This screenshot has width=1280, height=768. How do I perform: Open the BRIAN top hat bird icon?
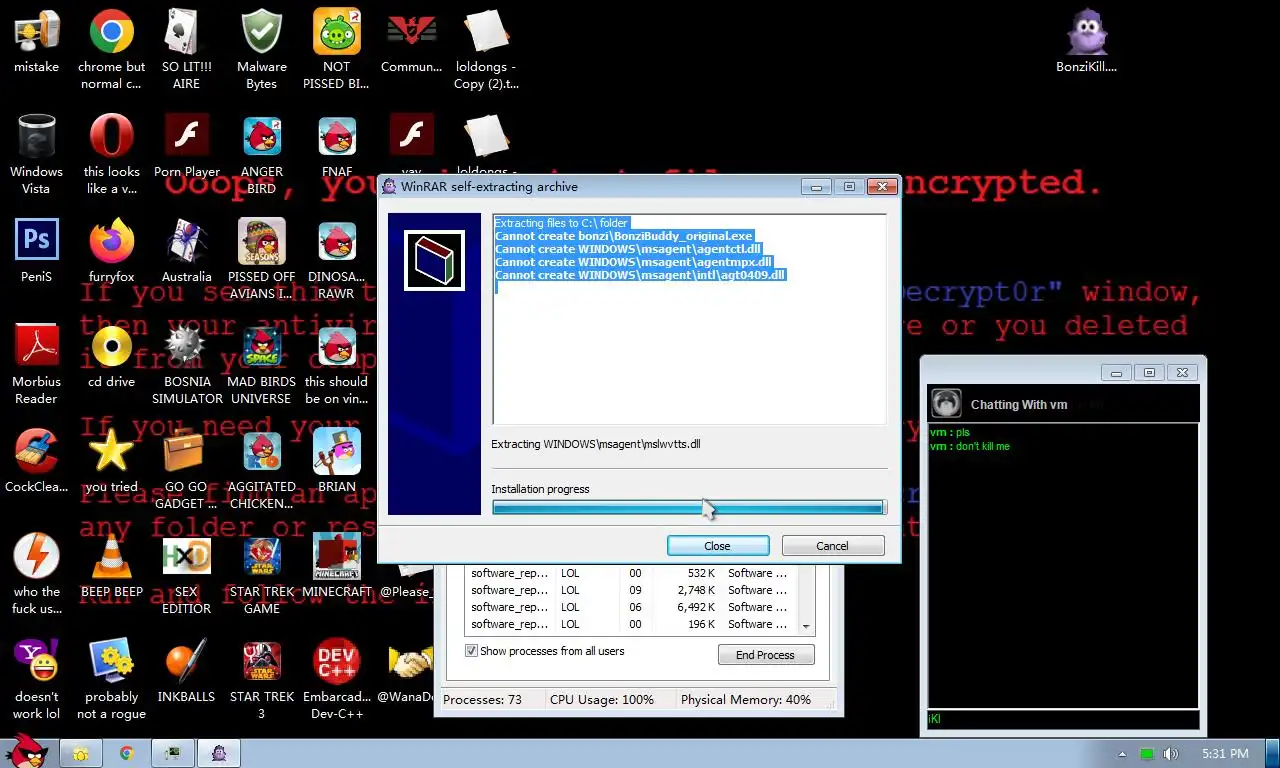coord(336,461)
